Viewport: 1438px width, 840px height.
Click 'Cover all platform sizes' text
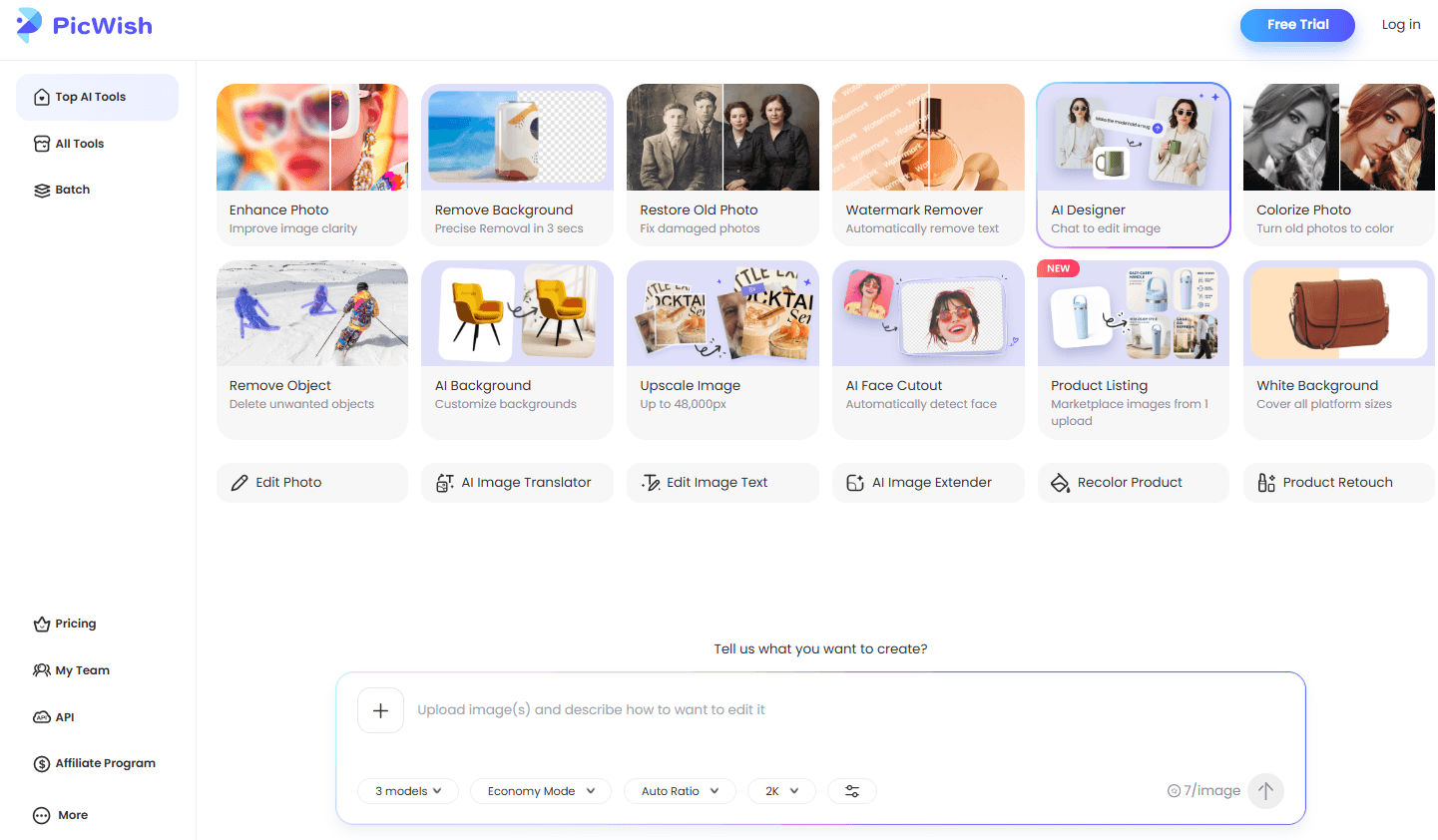[1324, 404]
